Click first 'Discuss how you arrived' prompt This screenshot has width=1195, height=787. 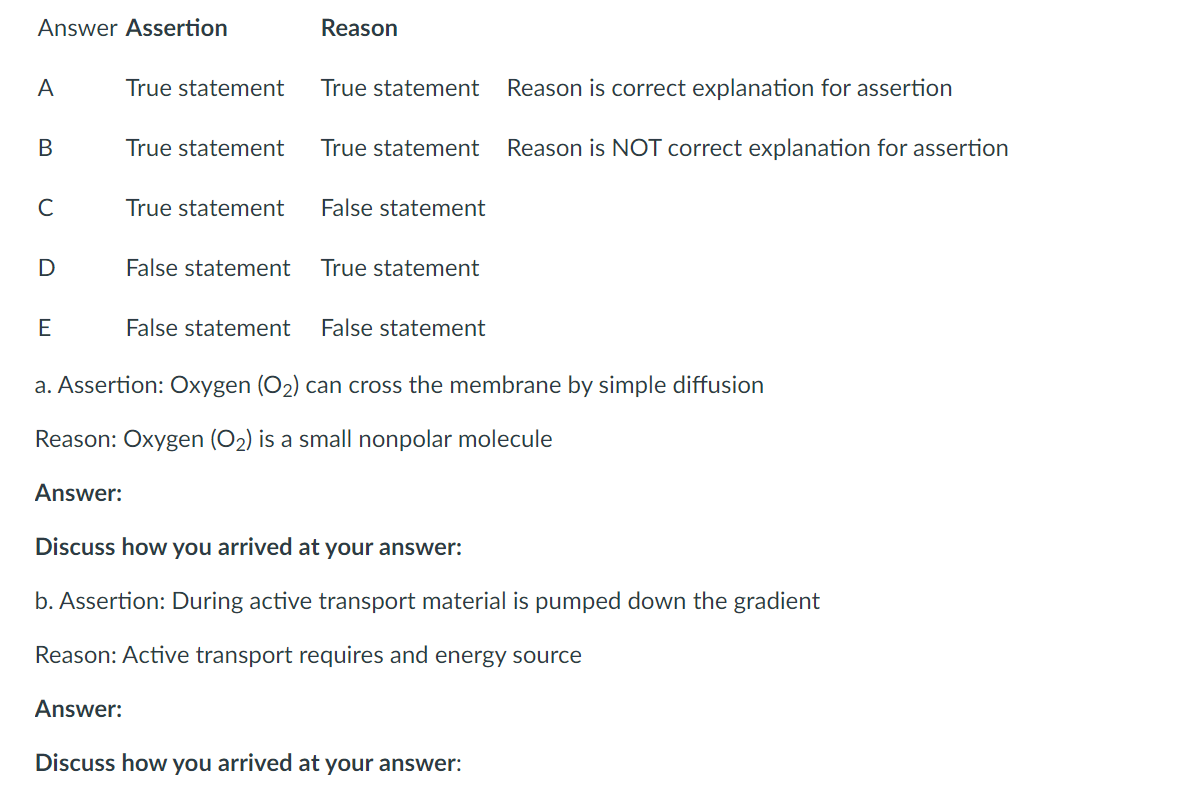pyautogui.click(x=248, y=547)
